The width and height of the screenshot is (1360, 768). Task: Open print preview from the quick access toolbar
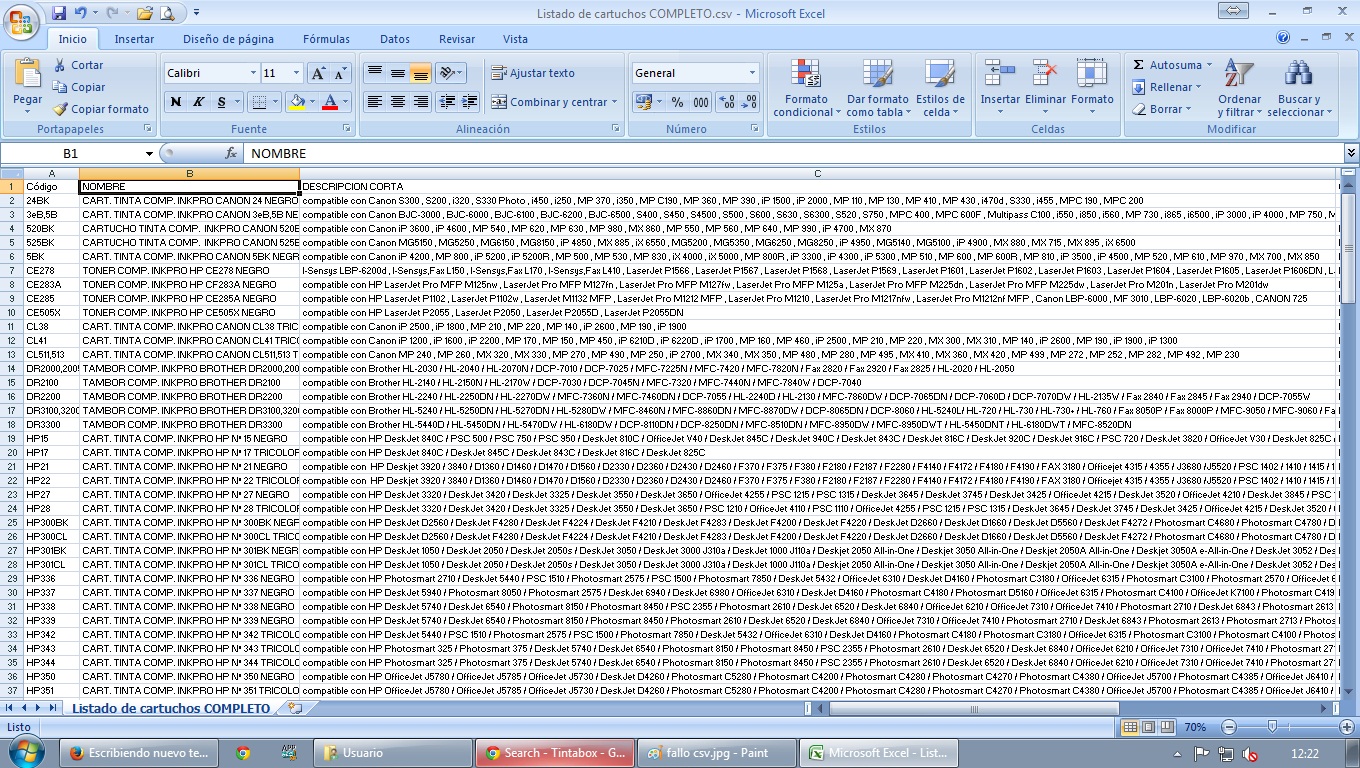(x=167, y=13)
